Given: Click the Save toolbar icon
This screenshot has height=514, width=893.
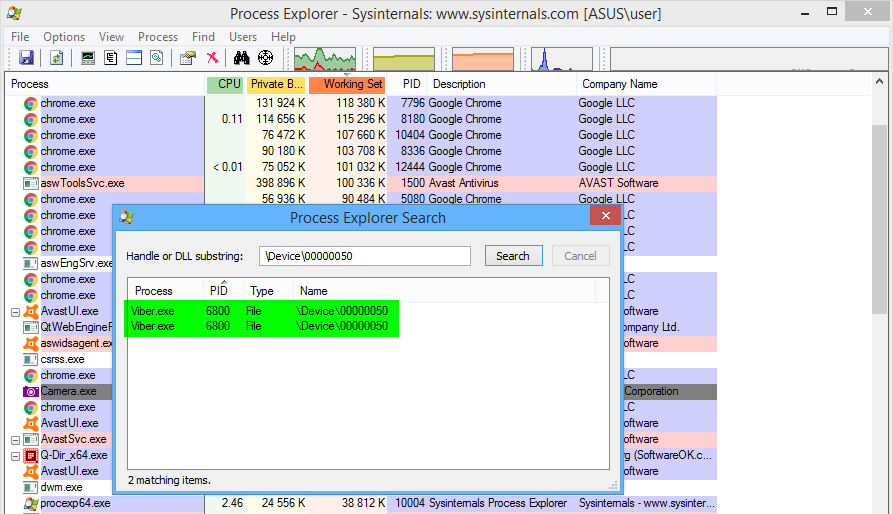Looking at the screenshot, I should coord(26,57).
